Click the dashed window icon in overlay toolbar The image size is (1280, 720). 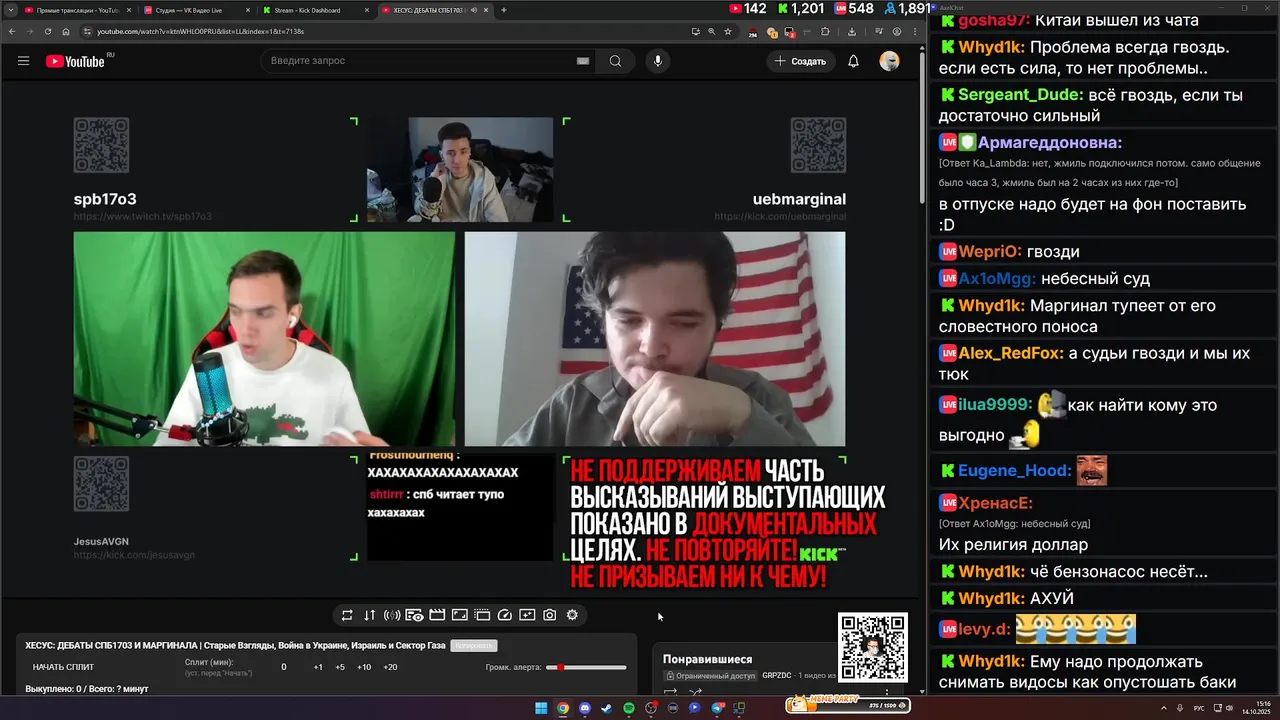pos(482,615)
